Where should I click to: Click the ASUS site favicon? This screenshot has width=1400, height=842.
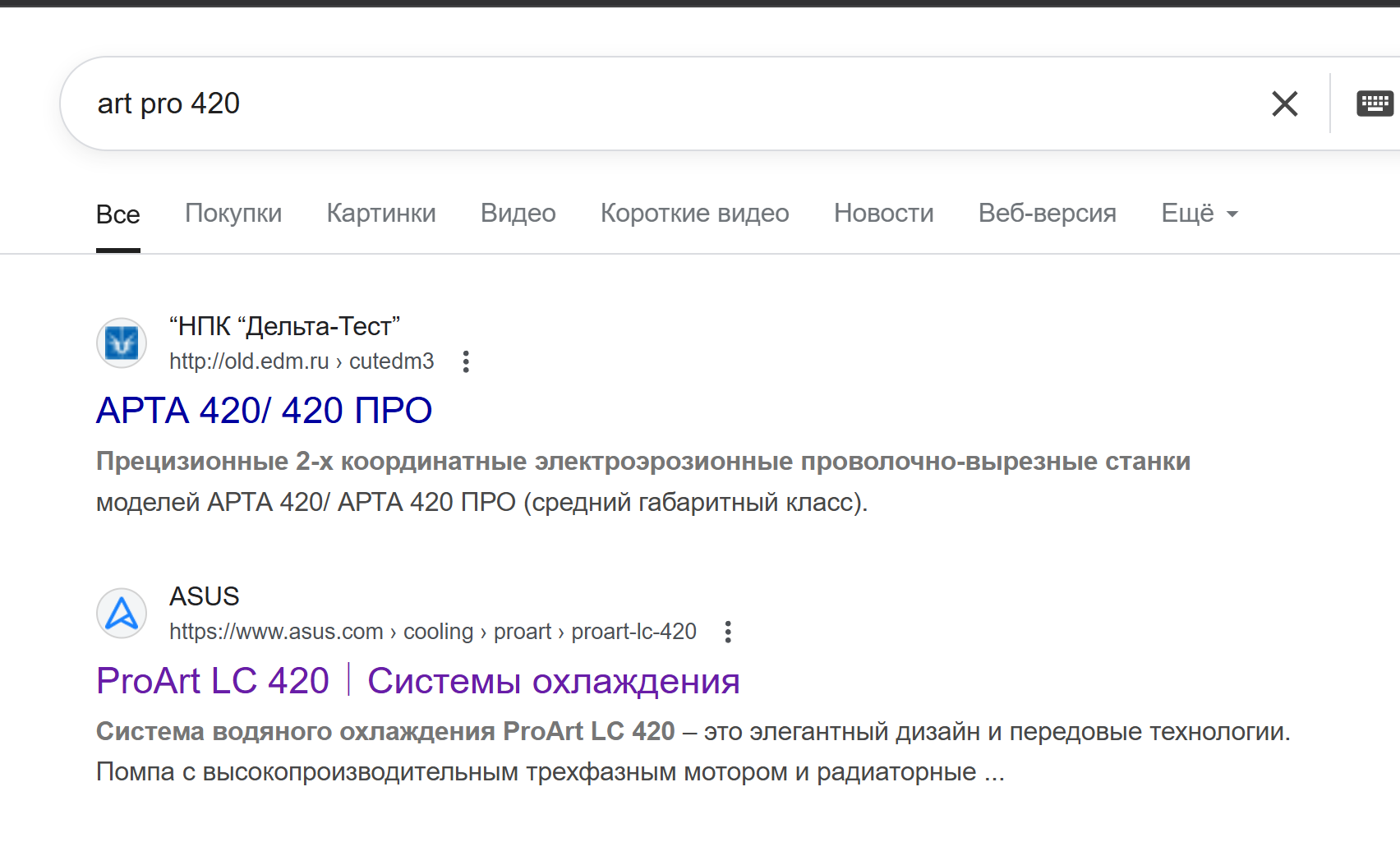click(x=122, y=613)
